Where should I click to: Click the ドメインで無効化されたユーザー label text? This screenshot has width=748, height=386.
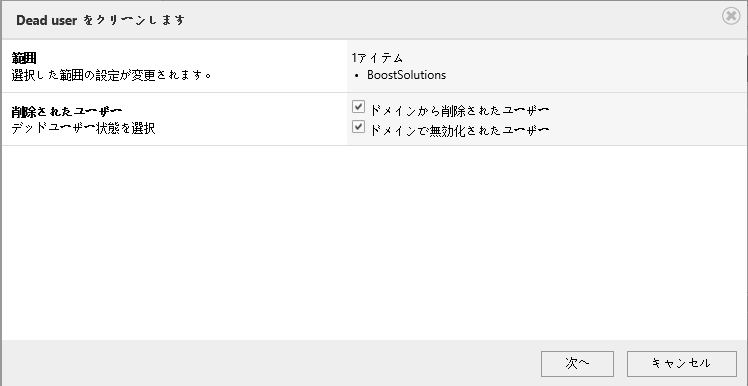click(459, 130)
